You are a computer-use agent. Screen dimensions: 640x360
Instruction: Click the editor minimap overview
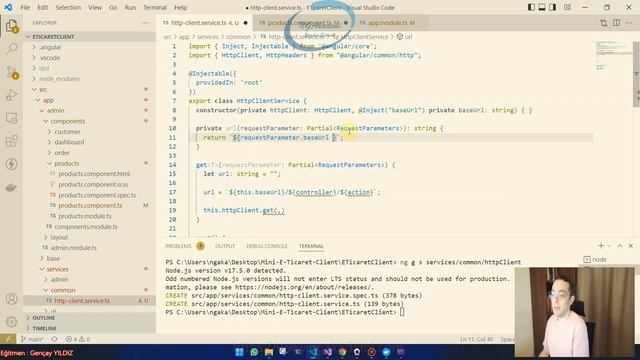point(613,55)
